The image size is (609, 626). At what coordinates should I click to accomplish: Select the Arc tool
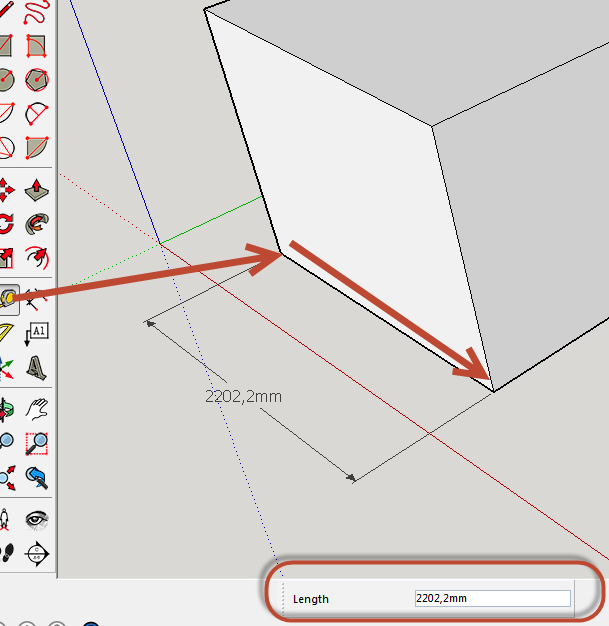(7, 113)
